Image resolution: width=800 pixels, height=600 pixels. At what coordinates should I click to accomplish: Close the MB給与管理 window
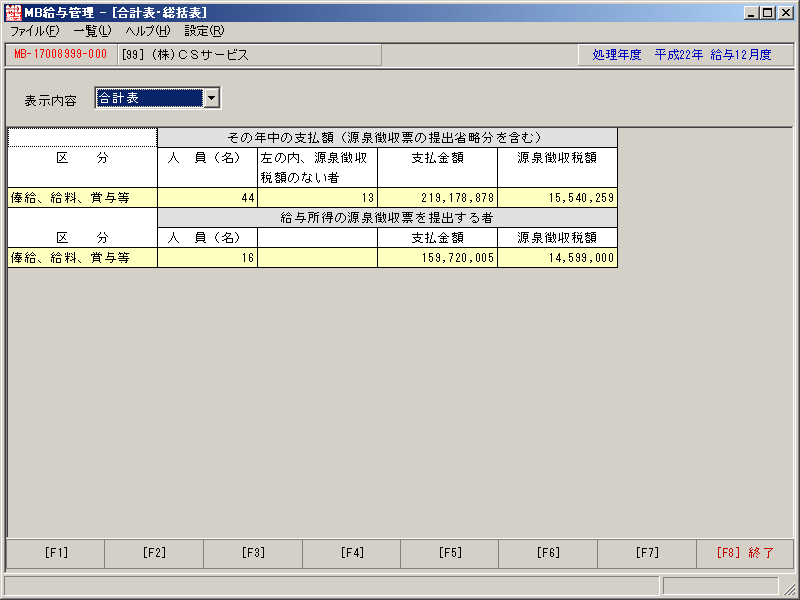[786, 13]
